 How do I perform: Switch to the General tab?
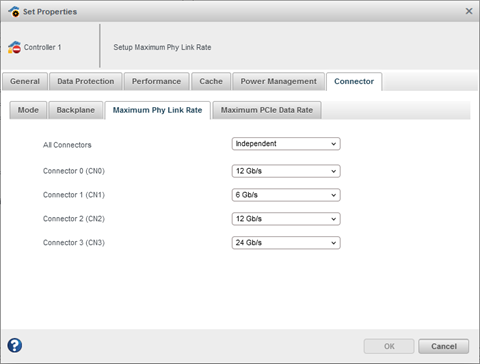[x=25, y=81]
